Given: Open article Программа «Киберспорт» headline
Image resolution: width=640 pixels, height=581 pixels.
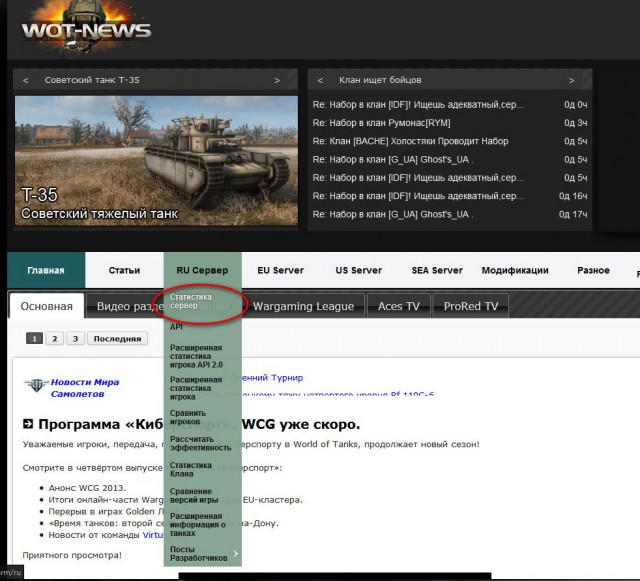Looking at the screenshot, I should pos(199,424).
